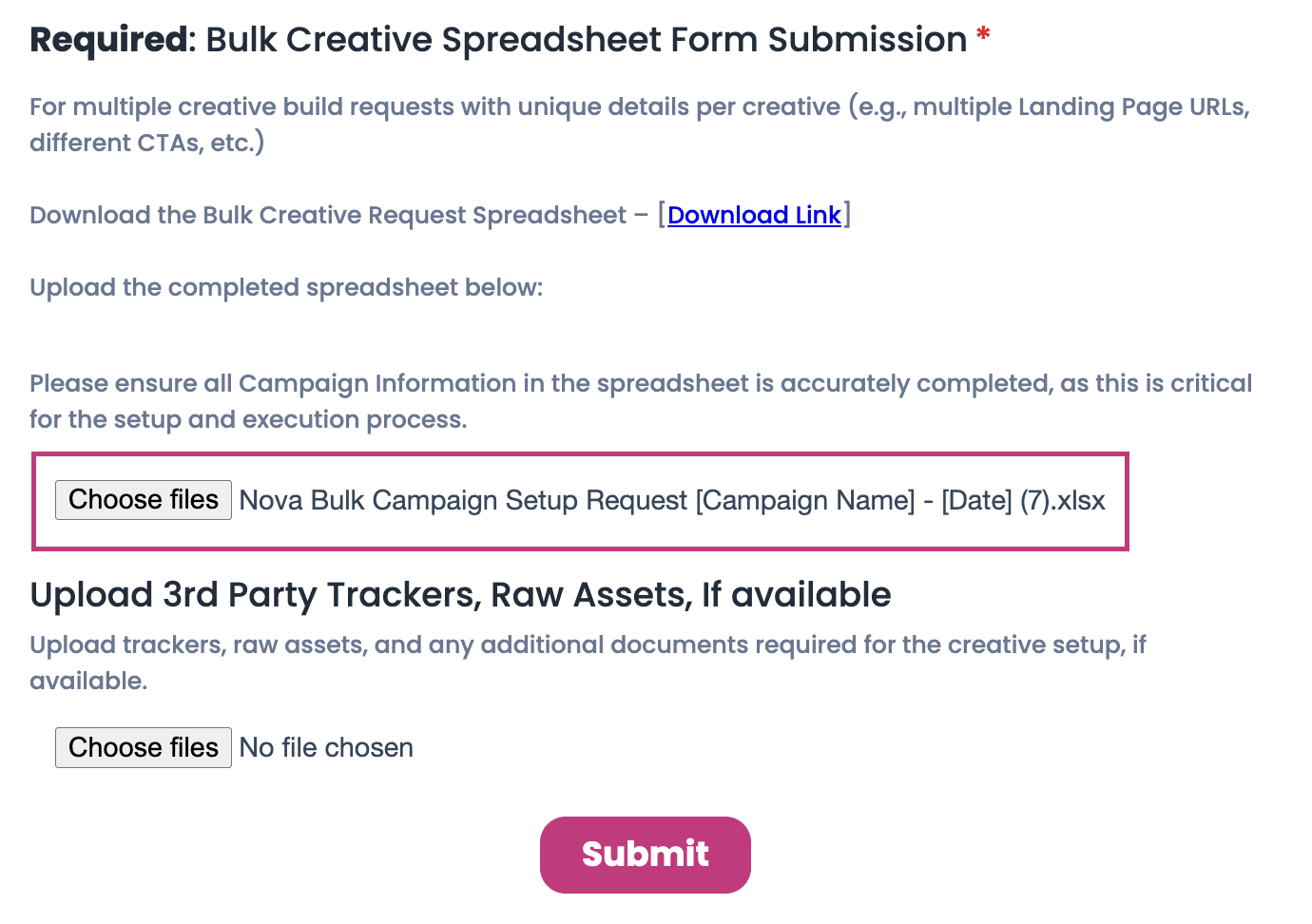
Task: Click 'Upload the completed spreadsheet below' text
Action: point(286,288)
